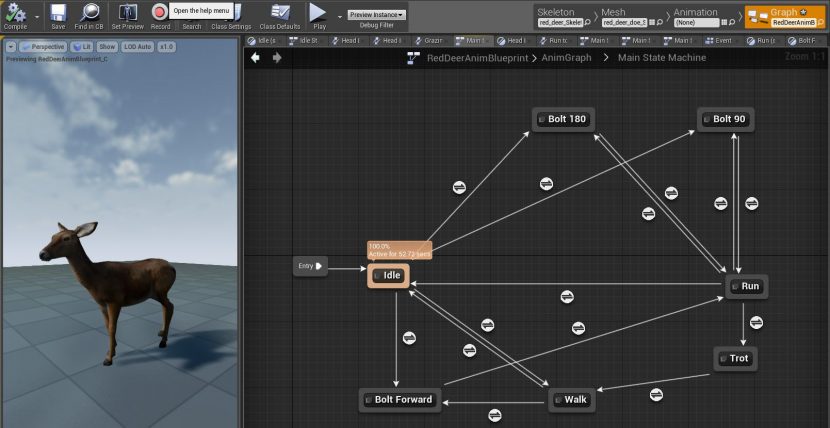The width and height of the screenshot is (830, 428).
Task: Click the Compile toolbar icon
Action: point(16,13)
